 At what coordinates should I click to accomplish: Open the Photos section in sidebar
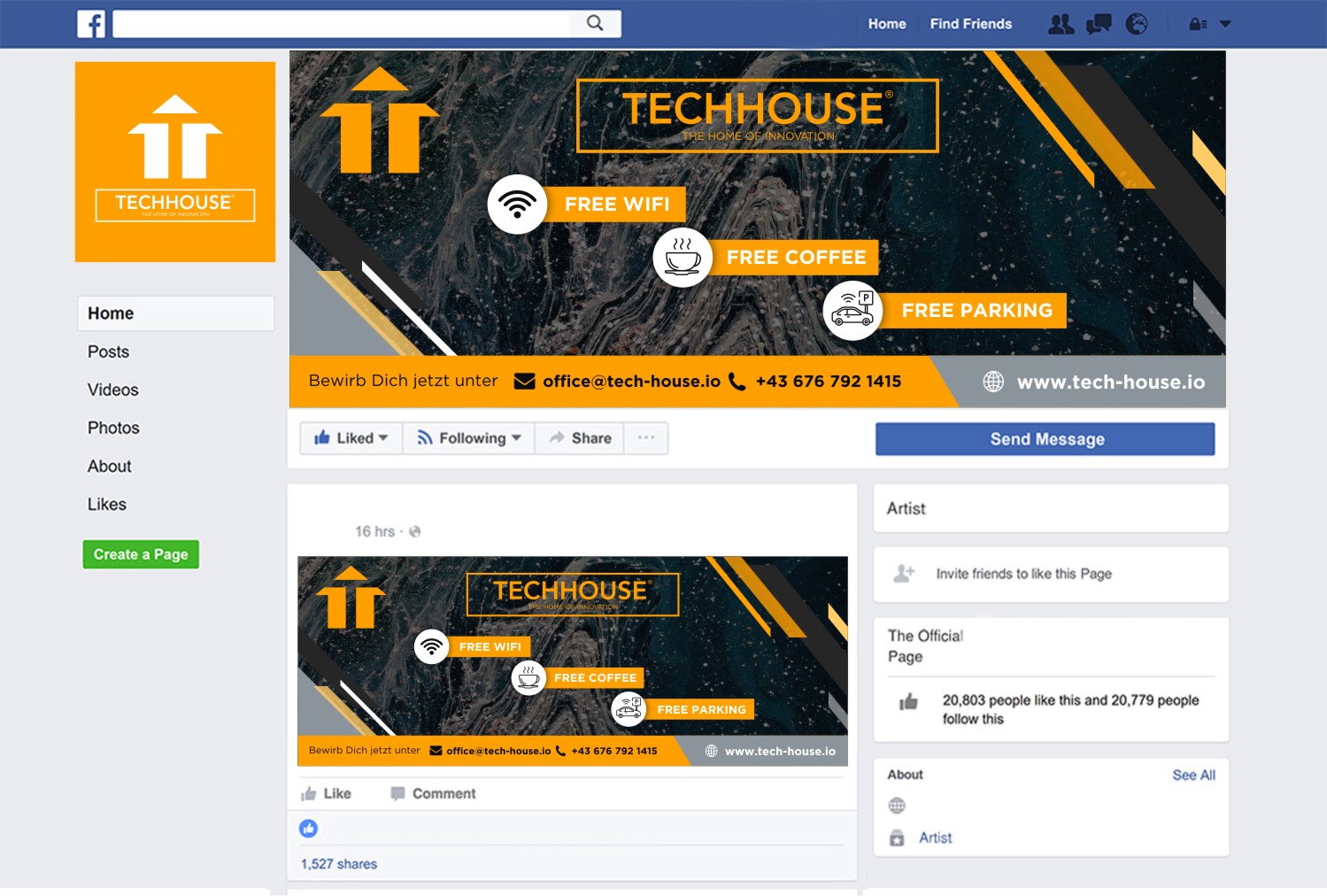(x=113, y=428)
